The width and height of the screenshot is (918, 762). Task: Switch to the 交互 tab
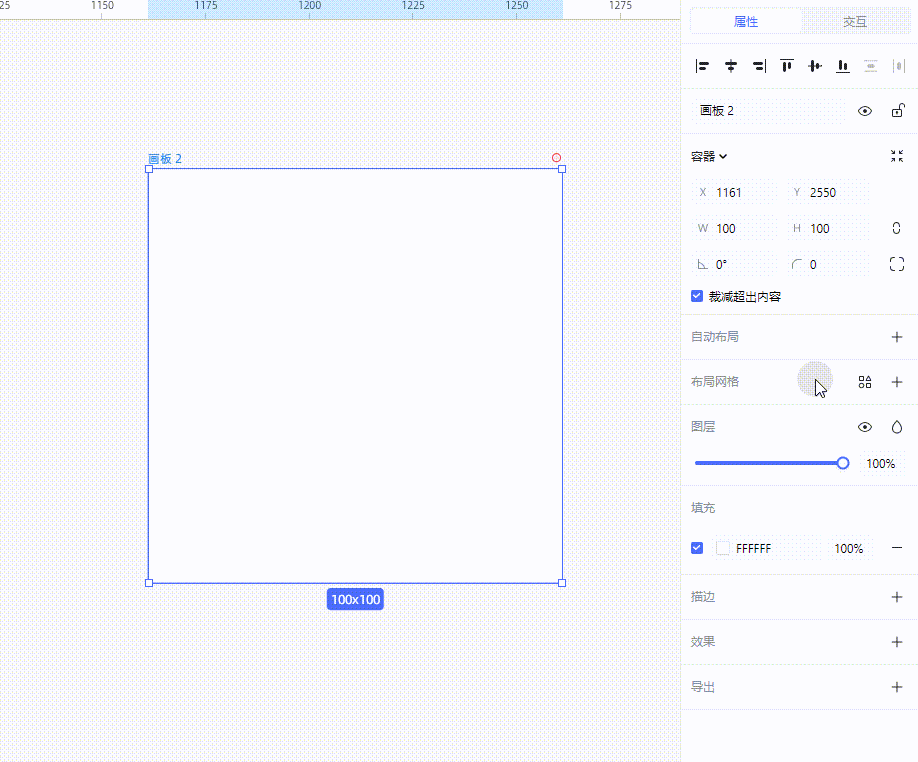(x=855, y=22)
